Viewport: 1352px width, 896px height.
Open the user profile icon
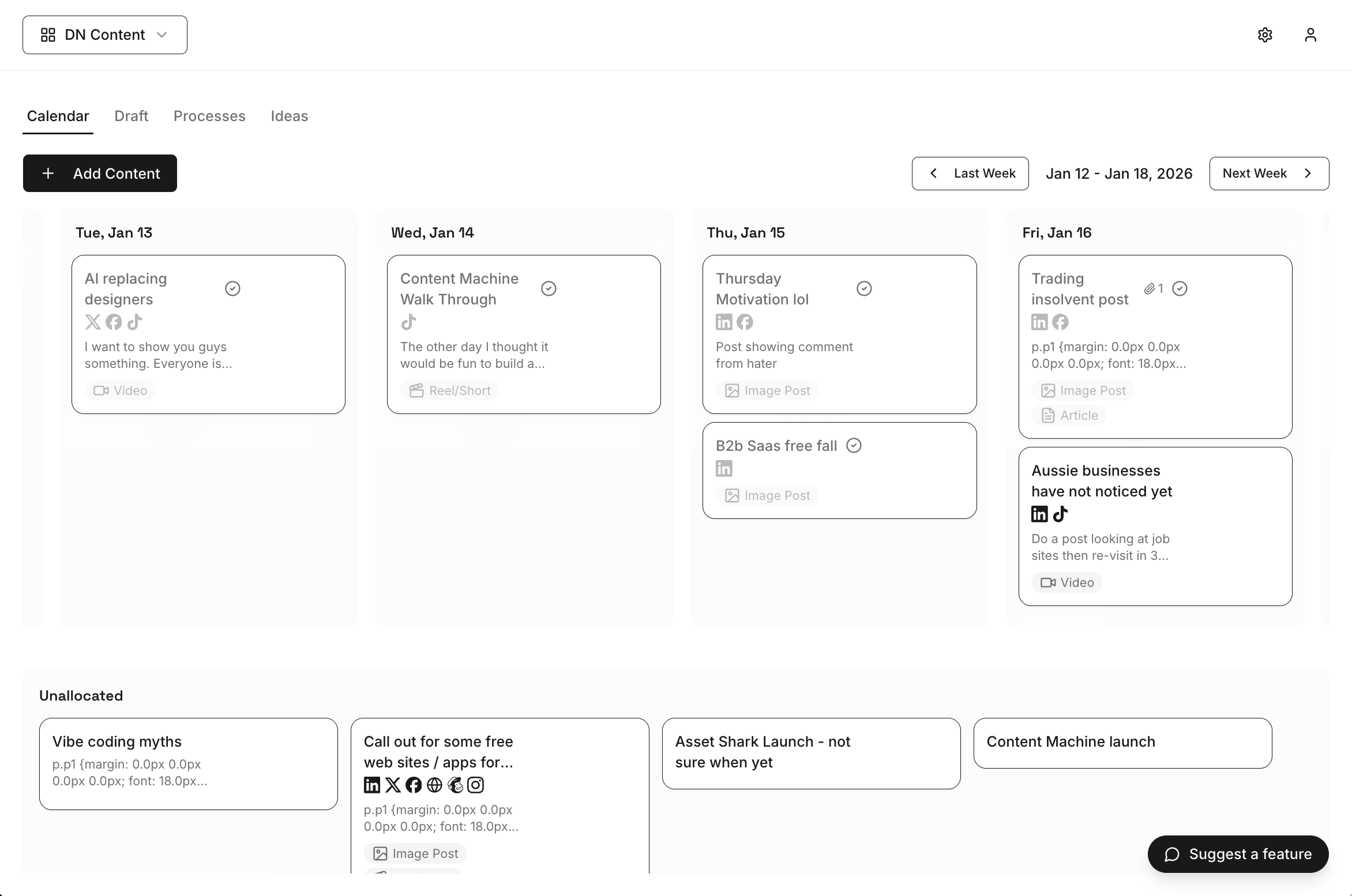point(1310,35)
